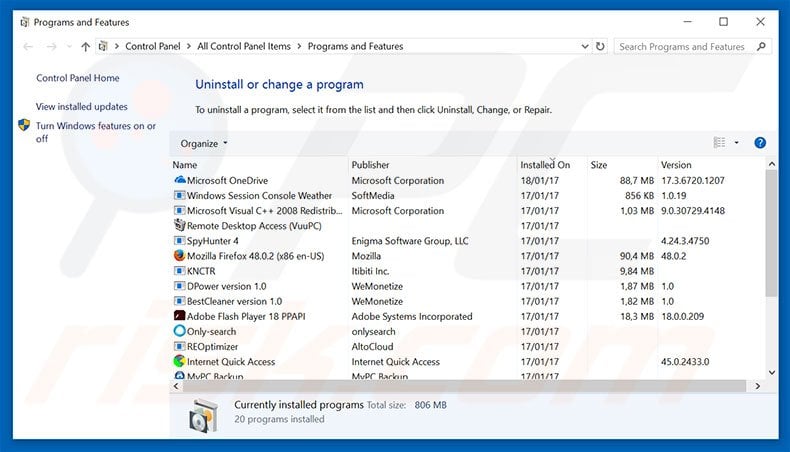Viewport: 790px width, 452px height.
Task: Sort by the Version column header
Action: (676, 165)
